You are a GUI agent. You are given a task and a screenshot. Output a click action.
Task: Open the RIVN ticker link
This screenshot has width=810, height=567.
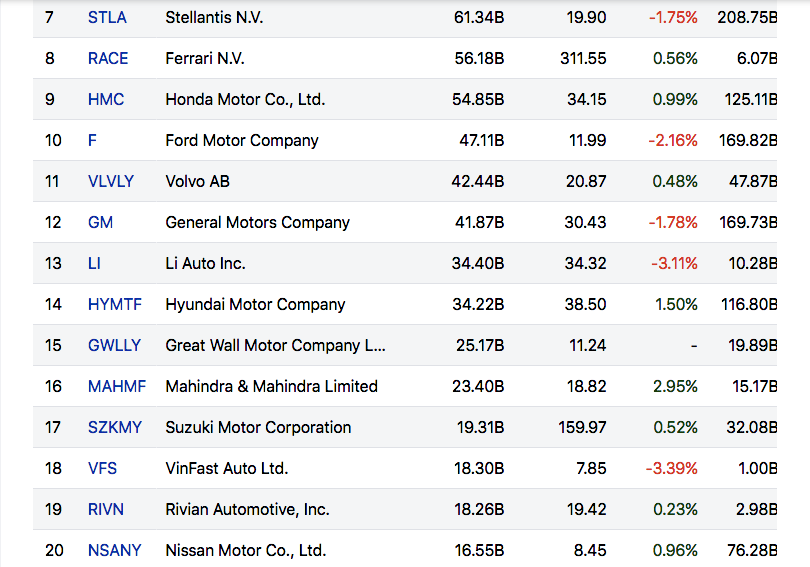106,510
